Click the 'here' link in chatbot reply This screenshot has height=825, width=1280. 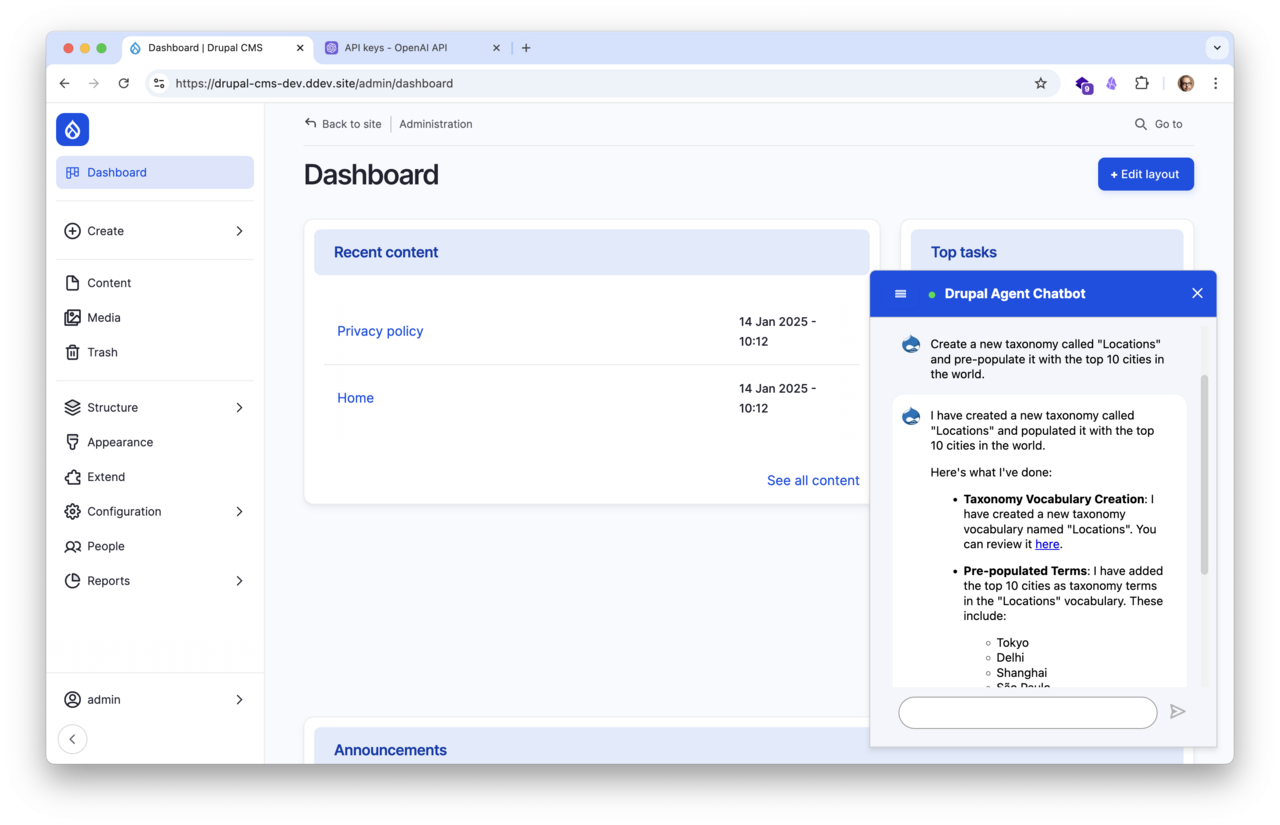[1047, 545]
